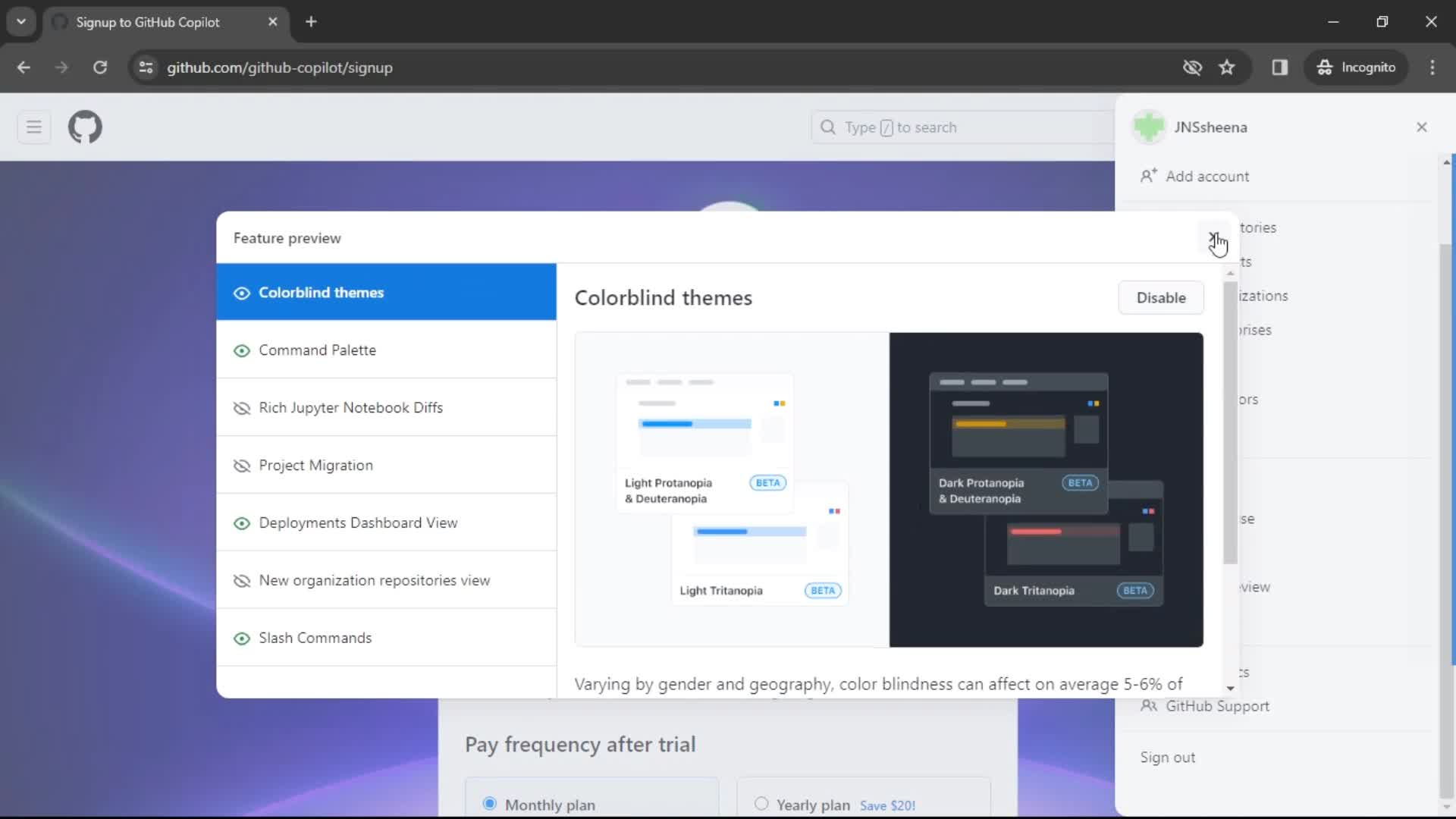Click the Slash Commands eye icon
Image resolution: width=1456 pixels, height=819 pixels.
coord(241,637)
